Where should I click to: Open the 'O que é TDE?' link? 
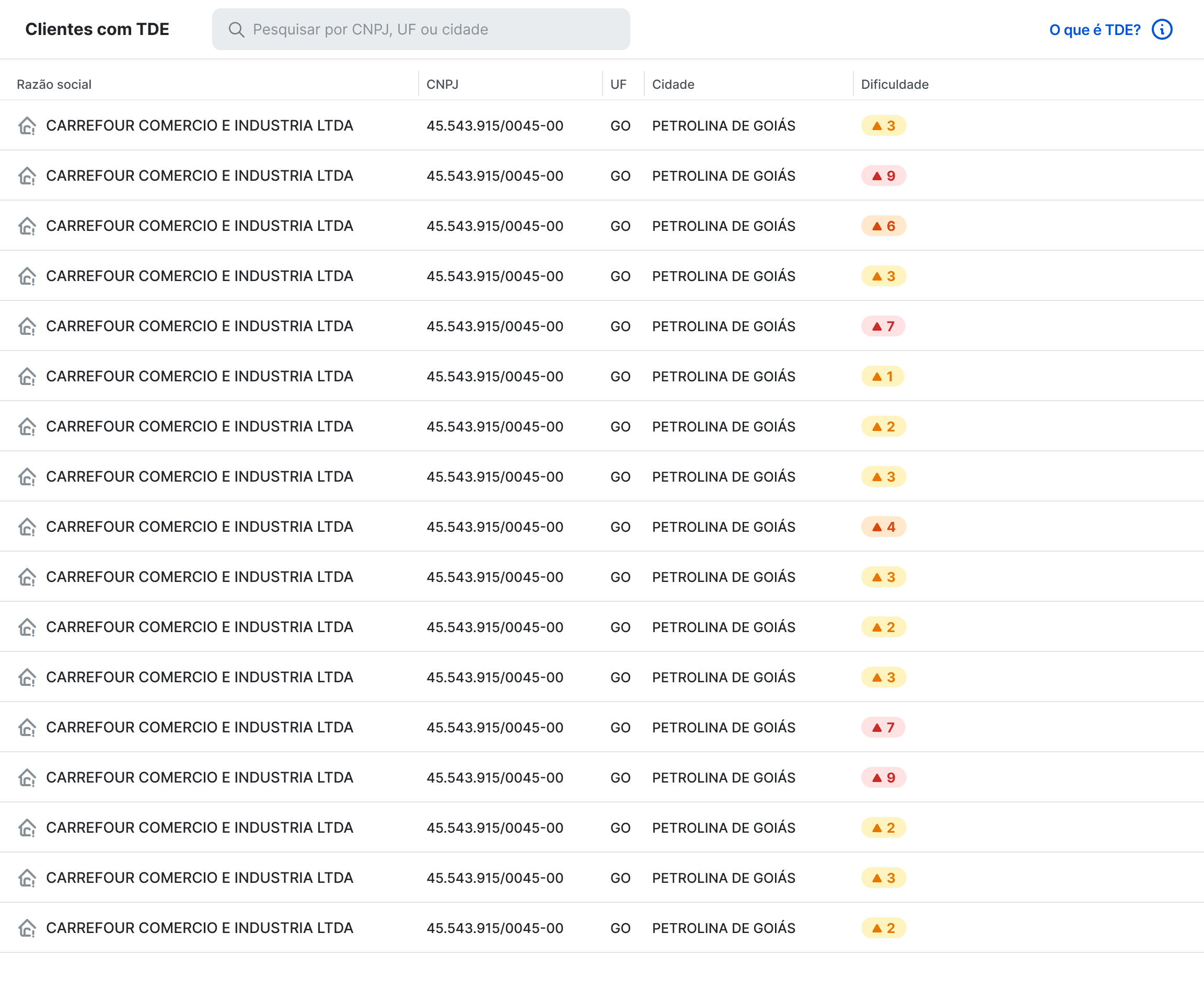[1094, 30]
